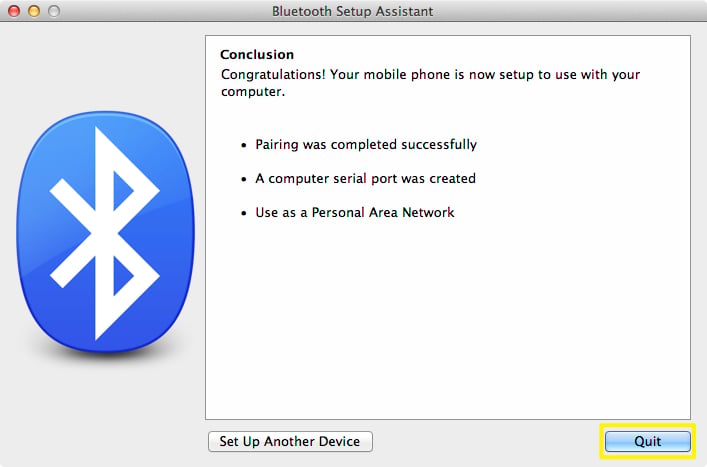
Task: Select the Conclusion heading text
Action: (257, 55)
